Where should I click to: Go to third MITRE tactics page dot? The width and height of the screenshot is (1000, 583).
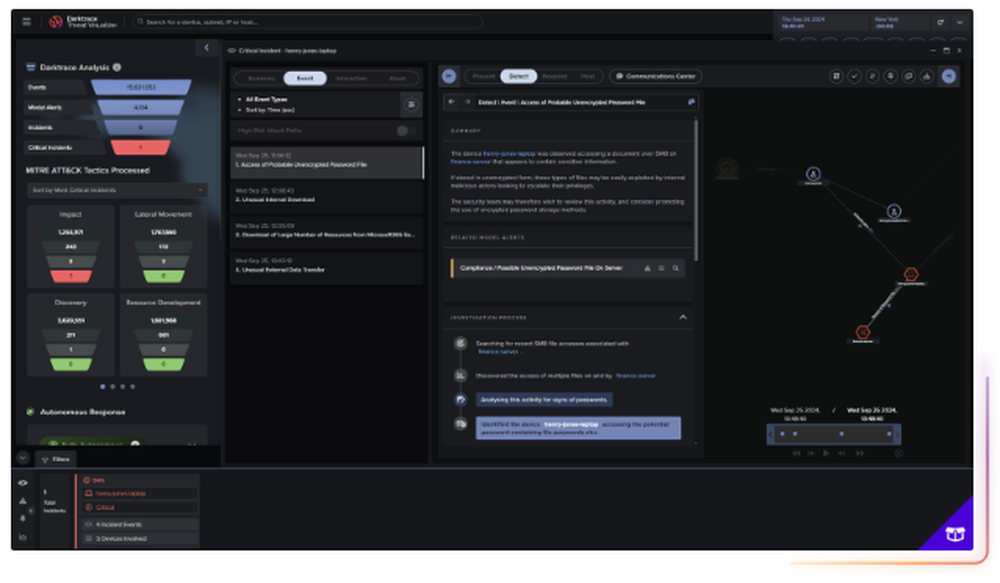[123, 387]
